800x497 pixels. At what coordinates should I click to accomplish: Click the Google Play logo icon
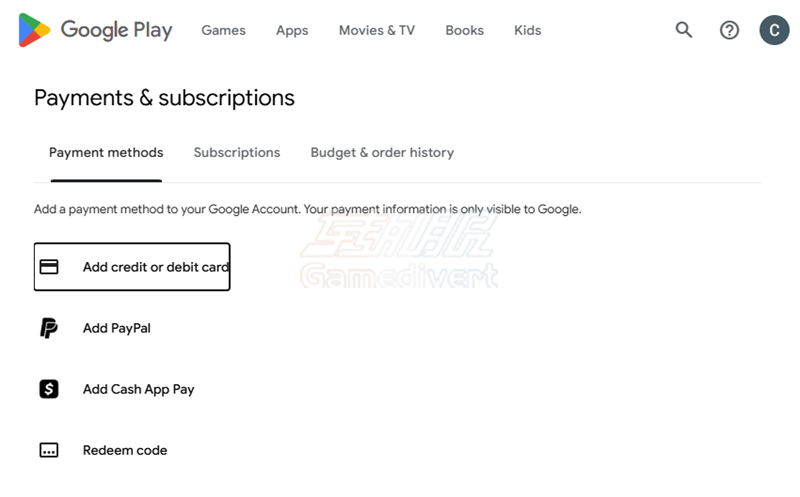tap(34, 30)
